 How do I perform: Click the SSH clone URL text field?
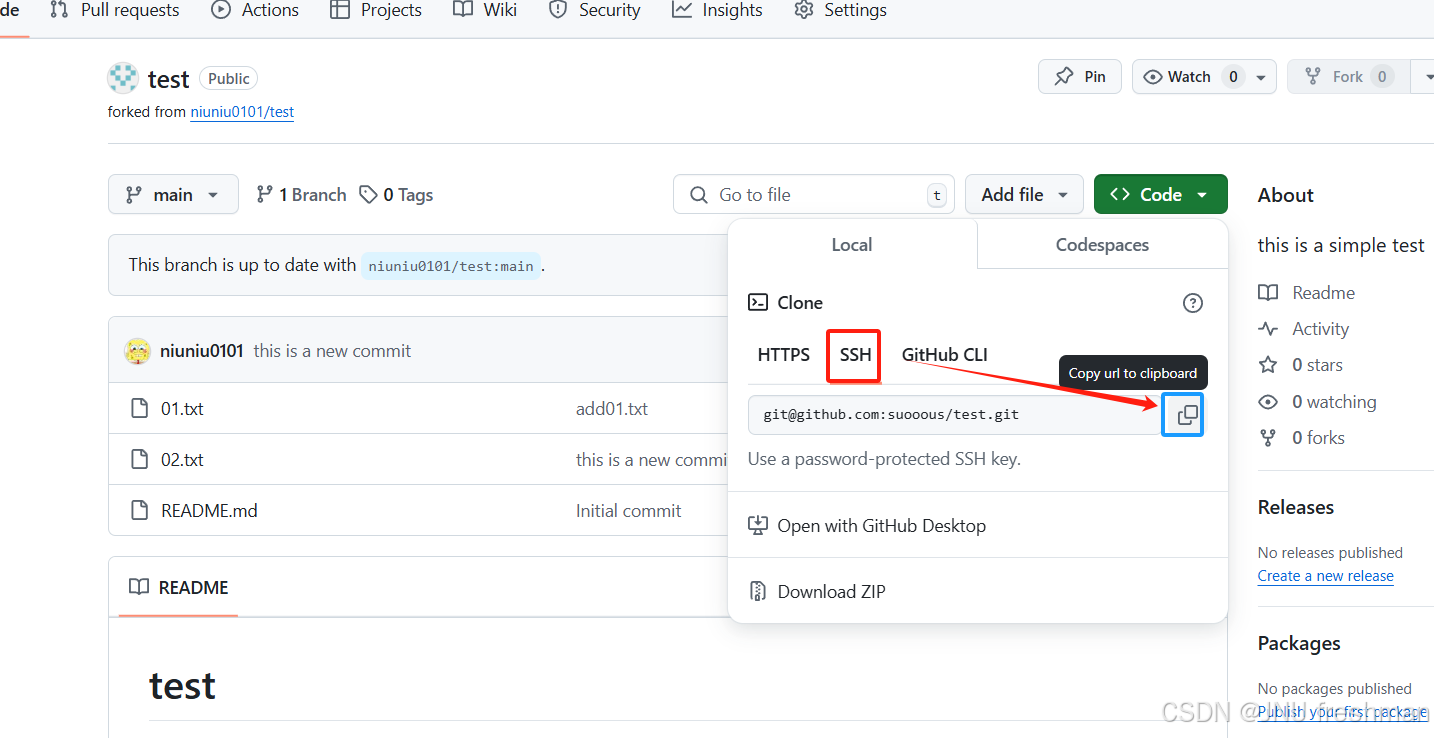955,414
